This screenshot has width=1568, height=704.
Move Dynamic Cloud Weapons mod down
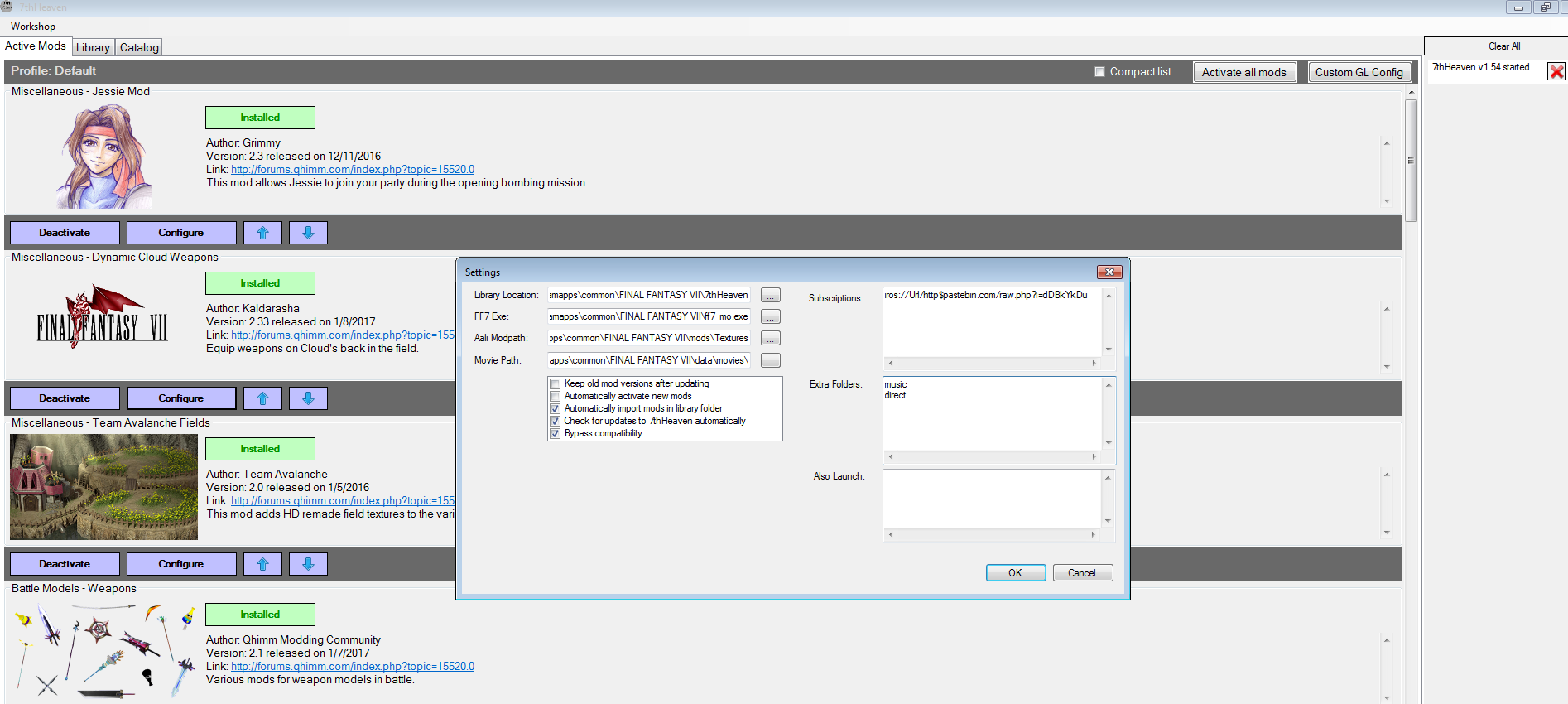tap(308, 398)
